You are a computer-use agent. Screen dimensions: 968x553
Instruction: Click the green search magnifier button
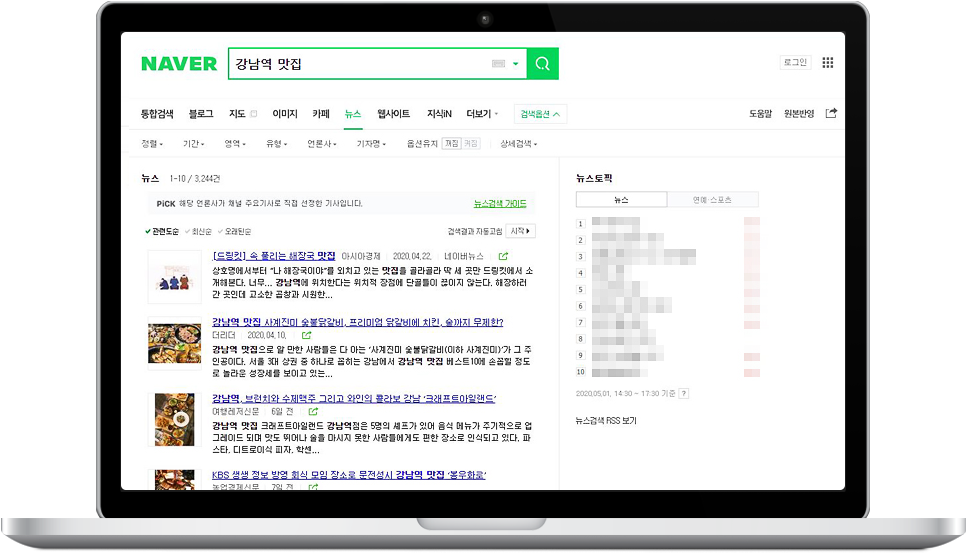coord(543,64)
